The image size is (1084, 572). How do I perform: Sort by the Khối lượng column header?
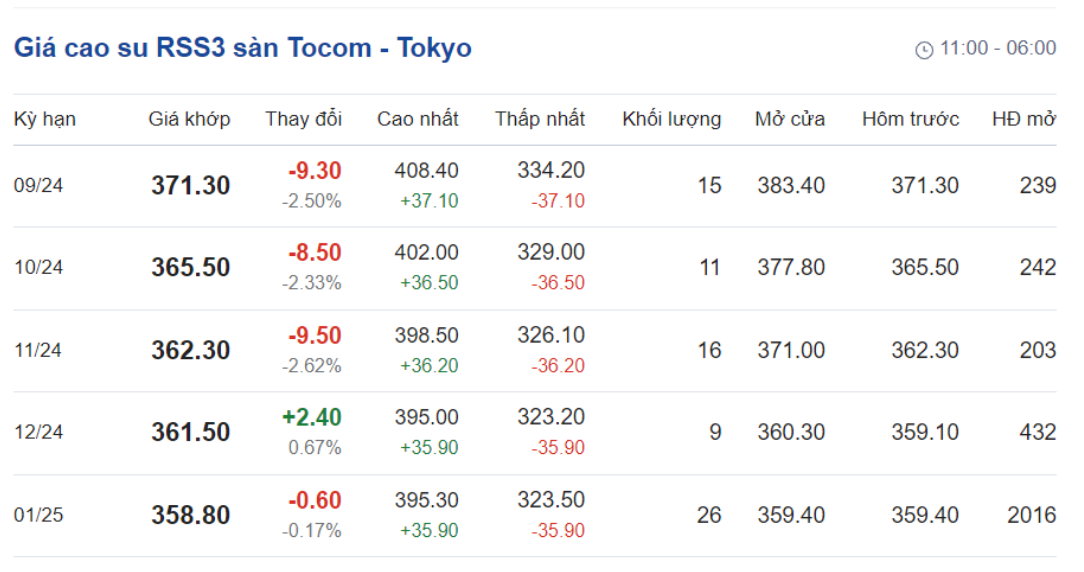click(671, 119)
